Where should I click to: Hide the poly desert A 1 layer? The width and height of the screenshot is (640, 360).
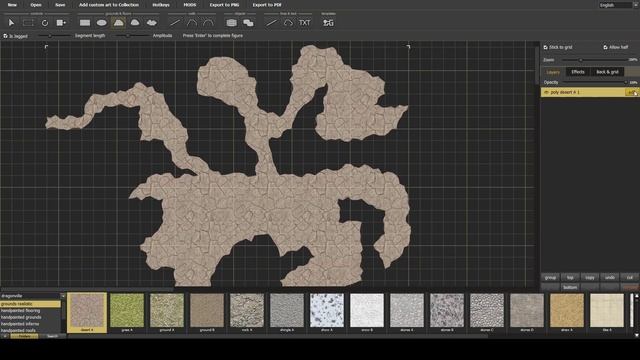coord(546,93)
